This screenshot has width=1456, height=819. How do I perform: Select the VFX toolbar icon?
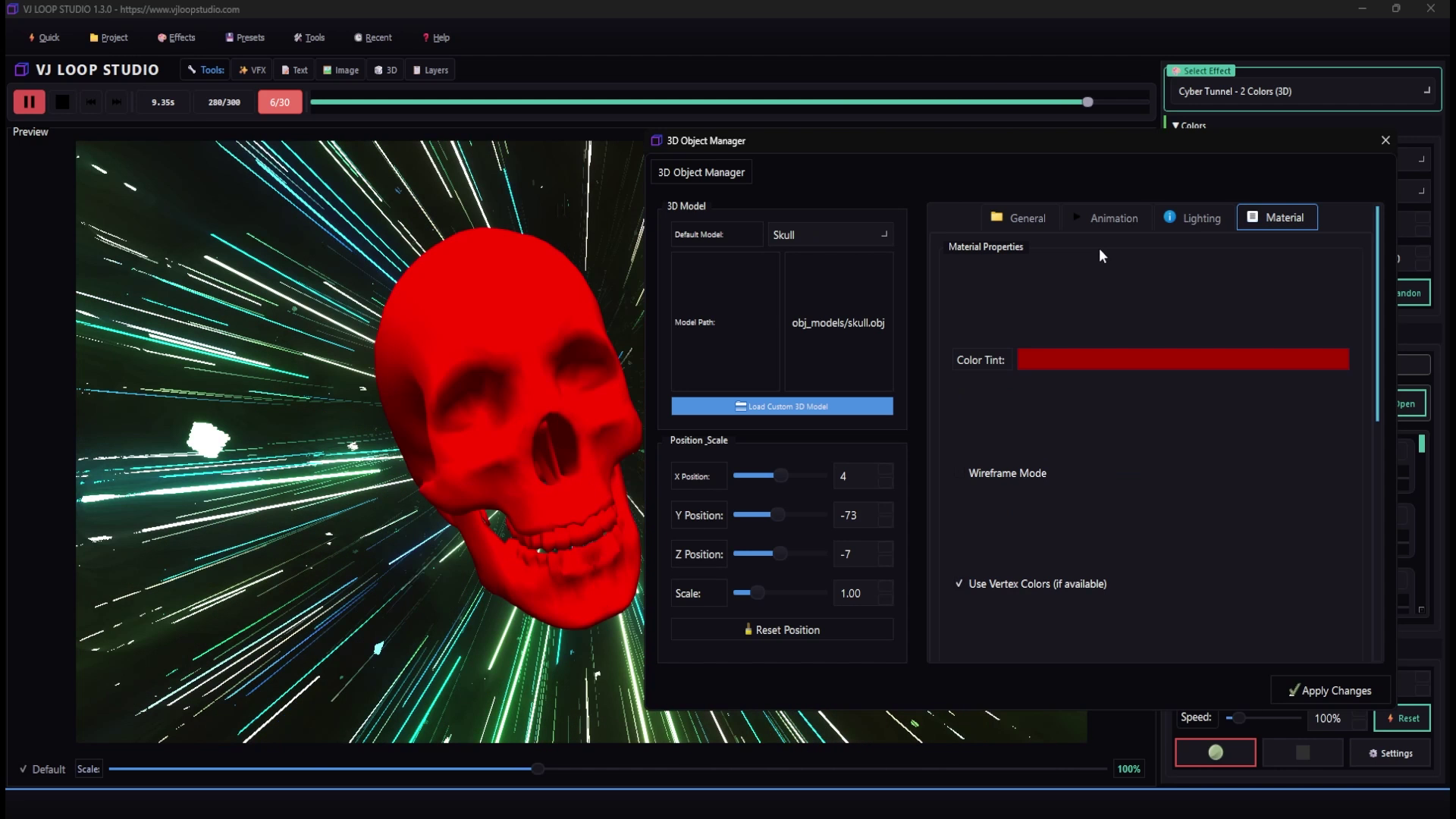[x=252, y=69]
